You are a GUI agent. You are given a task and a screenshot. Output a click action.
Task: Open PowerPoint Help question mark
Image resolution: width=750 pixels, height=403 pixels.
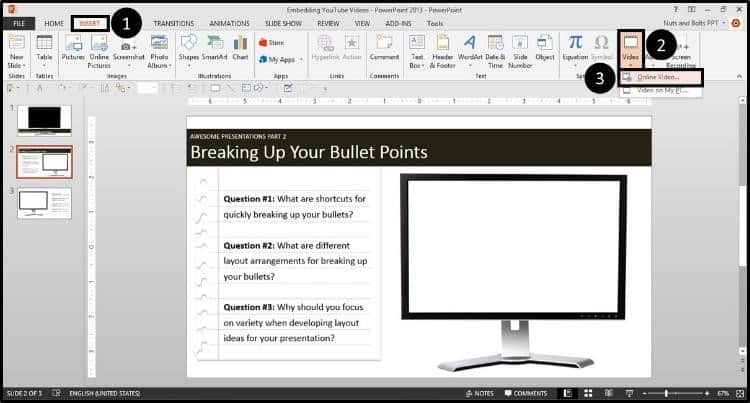point(676,9)
